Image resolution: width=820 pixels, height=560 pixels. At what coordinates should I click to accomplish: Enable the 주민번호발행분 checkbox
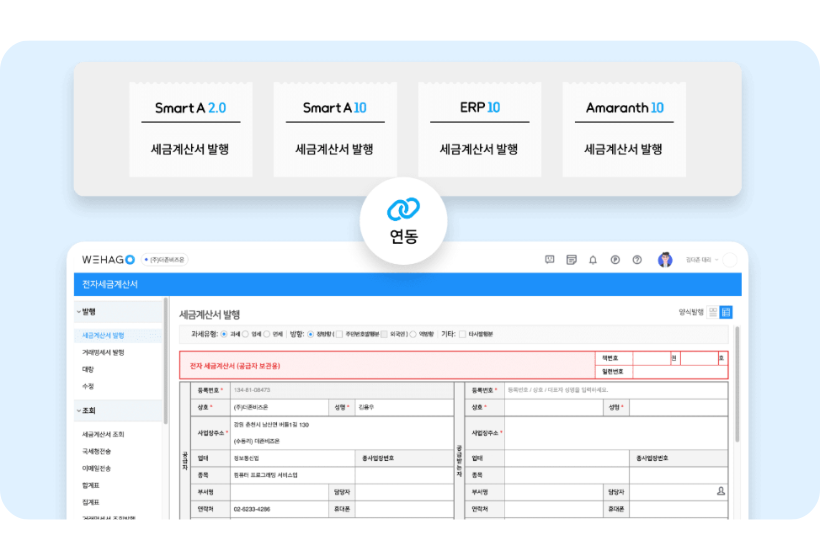339,334
